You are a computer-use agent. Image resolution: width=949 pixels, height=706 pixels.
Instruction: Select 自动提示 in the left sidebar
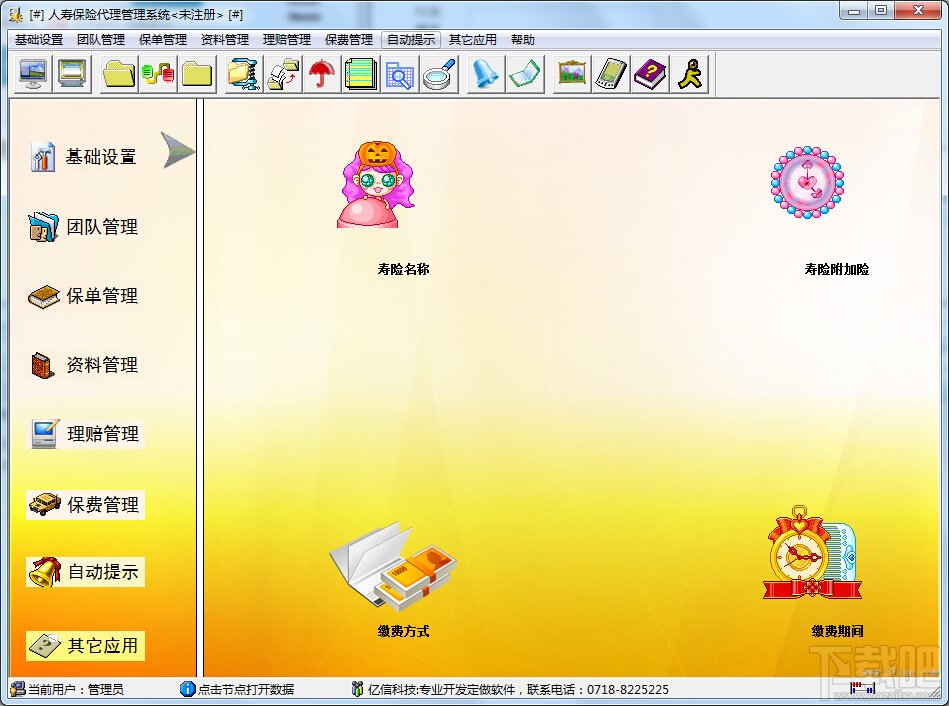coord(85,572)
